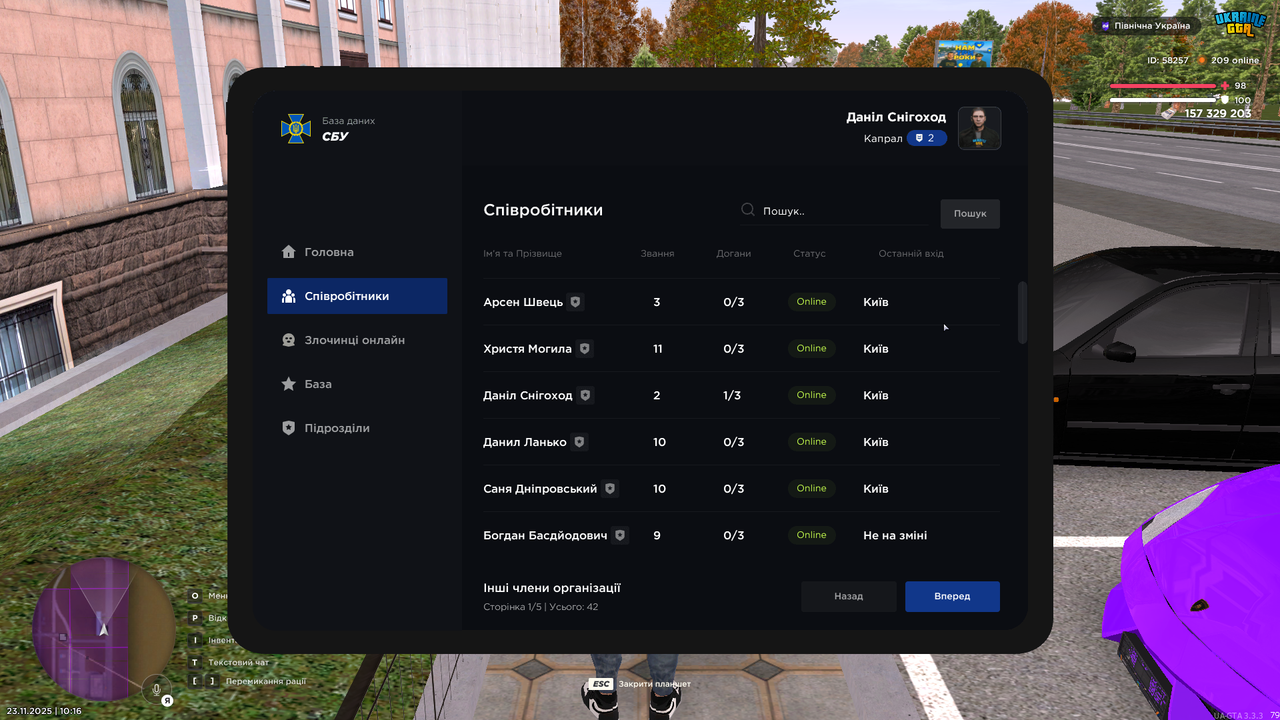Click the Ім'я та Прізвище column header
The image size is (1280, 720).
[x=522, y=254]
